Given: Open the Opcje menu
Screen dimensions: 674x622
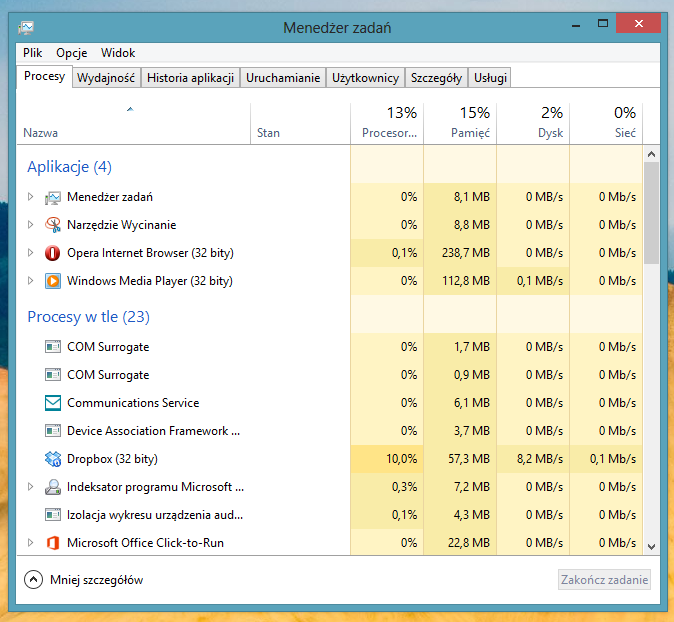Looking at the screenshot, I should click(72, 53).
